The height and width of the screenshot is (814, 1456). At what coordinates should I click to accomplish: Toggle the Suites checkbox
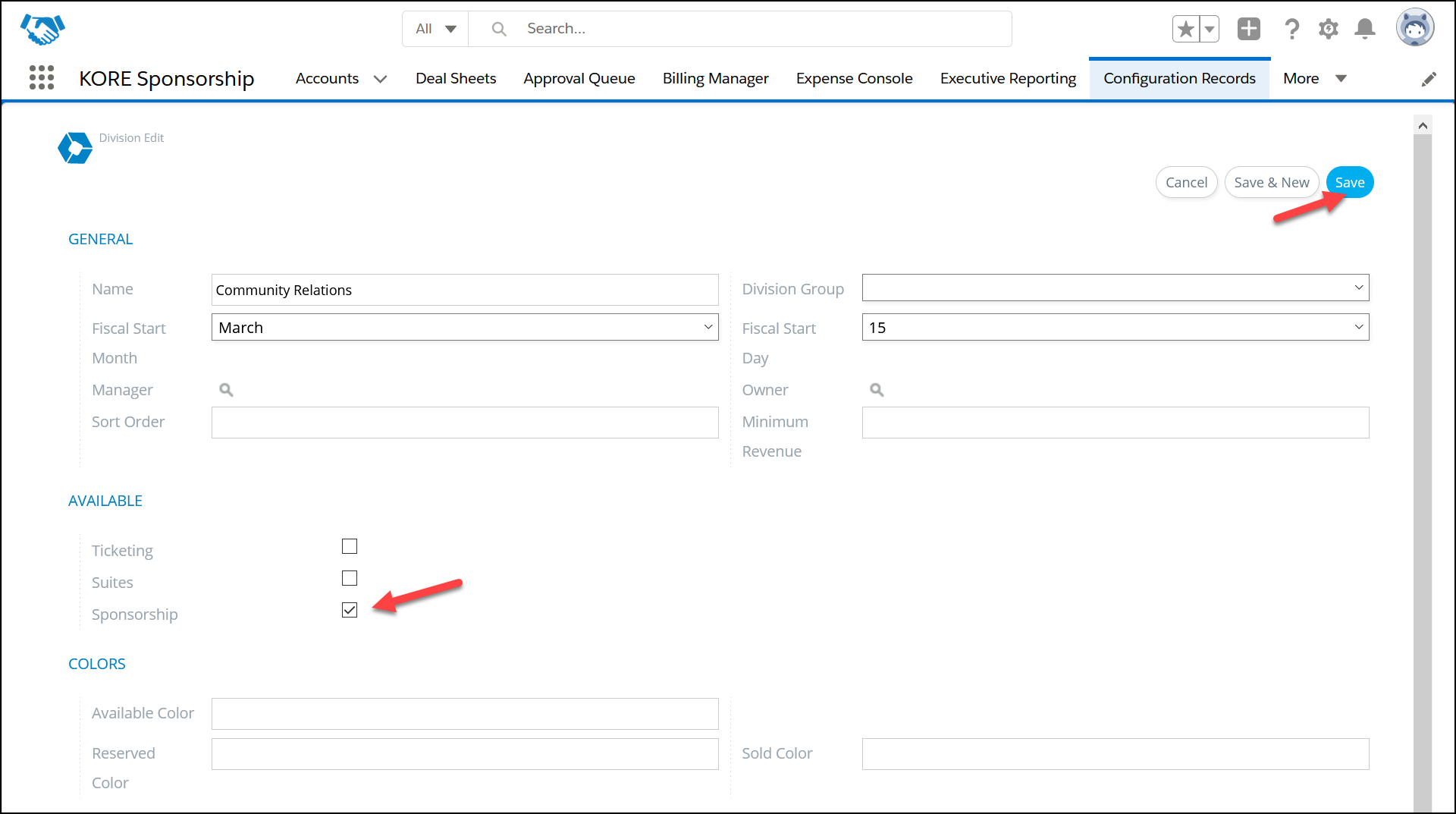click(x=350, y=578)
